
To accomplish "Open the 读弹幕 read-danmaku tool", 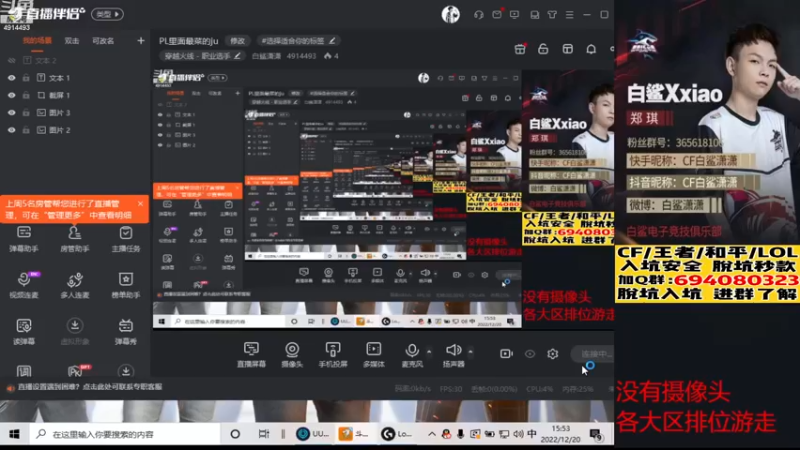I will pos(24,331).
